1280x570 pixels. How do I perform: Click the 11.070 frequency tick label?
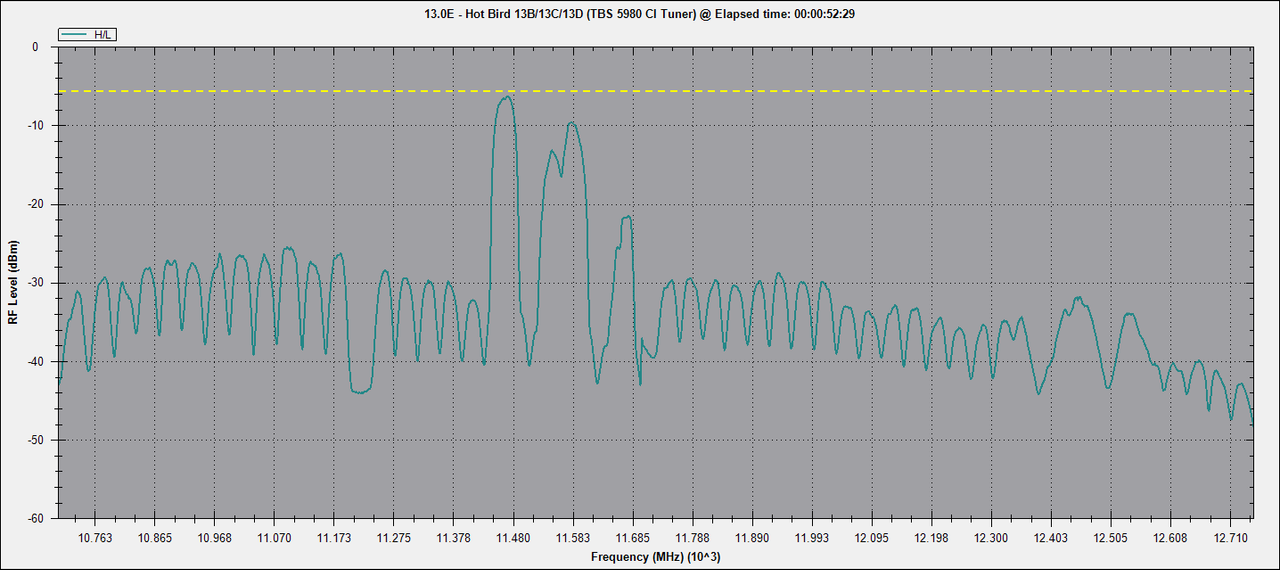[274, 538]
